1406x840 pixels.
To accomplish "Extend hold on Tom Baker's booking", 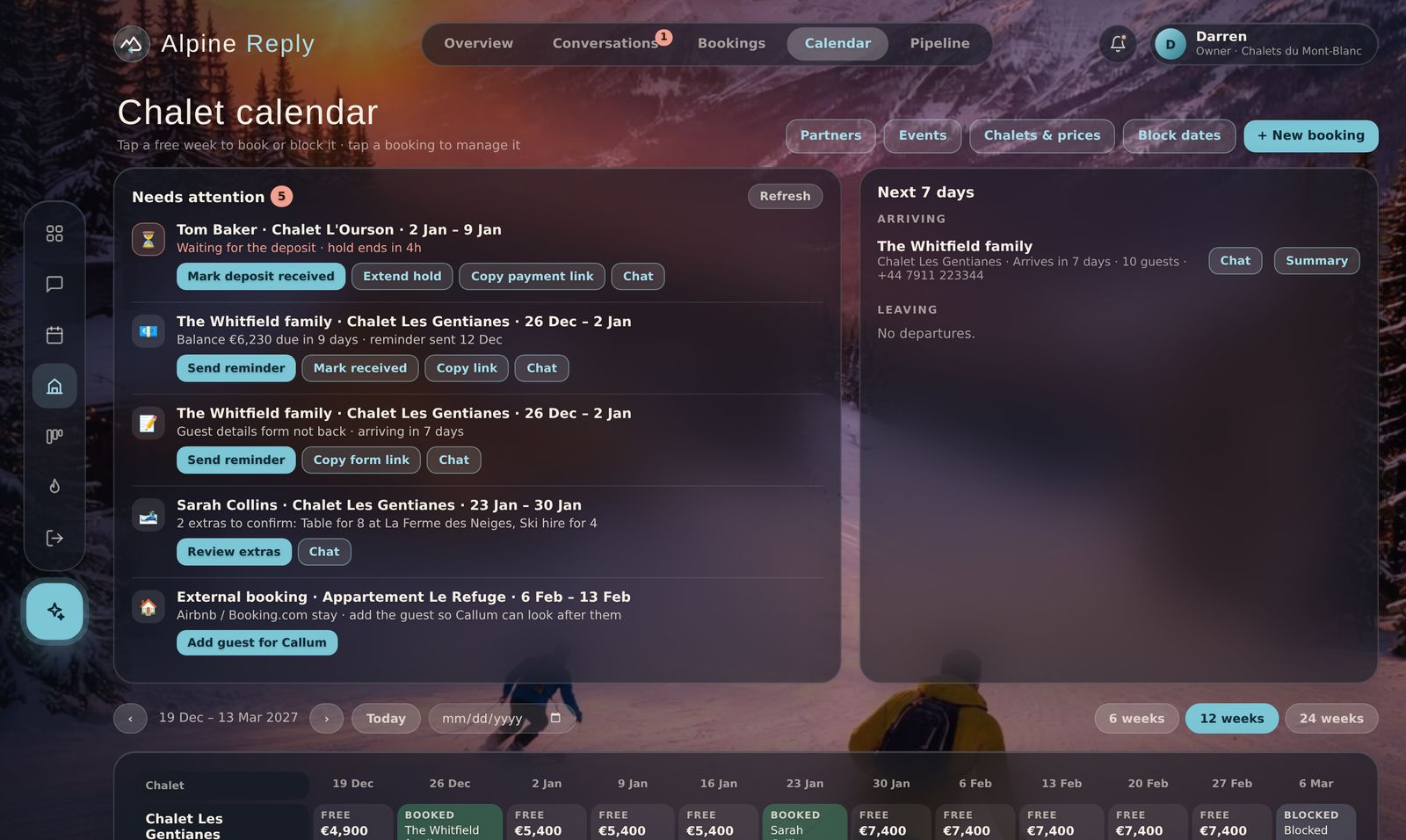I will click(x=402, y=277).
